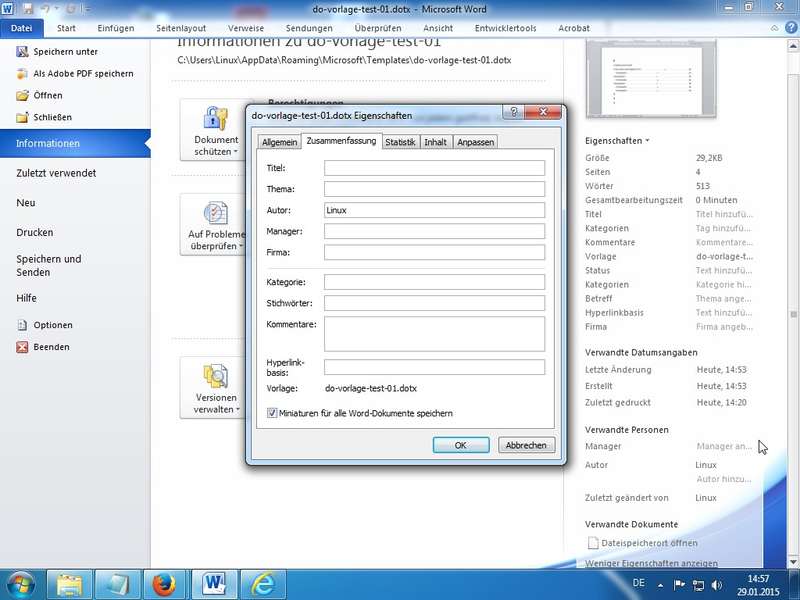Open the Einfügen ribbon tab
Image resolution: width=800 pixels, height=600 pixels.
pyautogui.click(x=116, y=28)
